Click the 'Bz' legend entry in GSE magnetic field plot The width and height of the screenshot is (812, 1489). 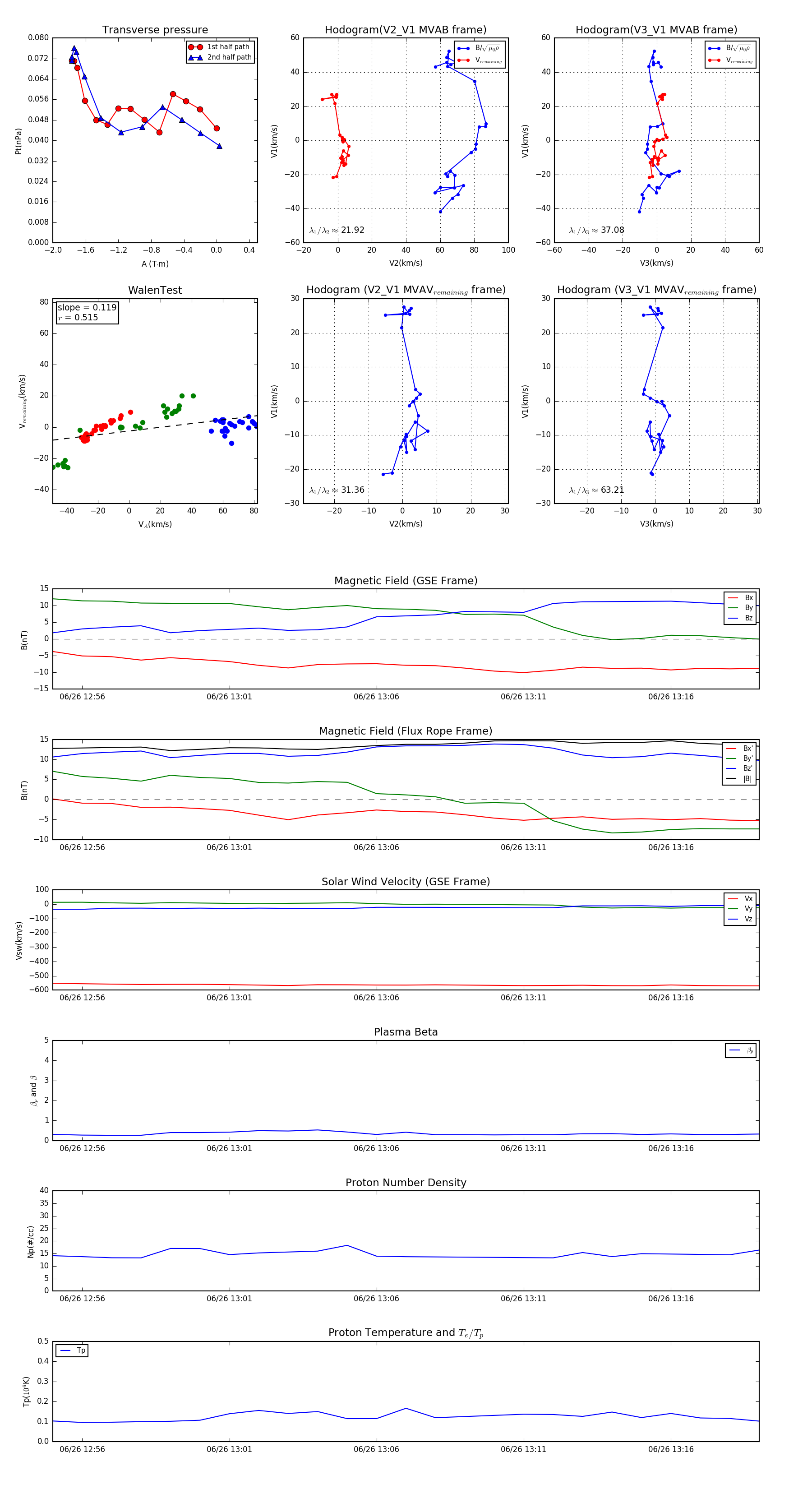740,619
